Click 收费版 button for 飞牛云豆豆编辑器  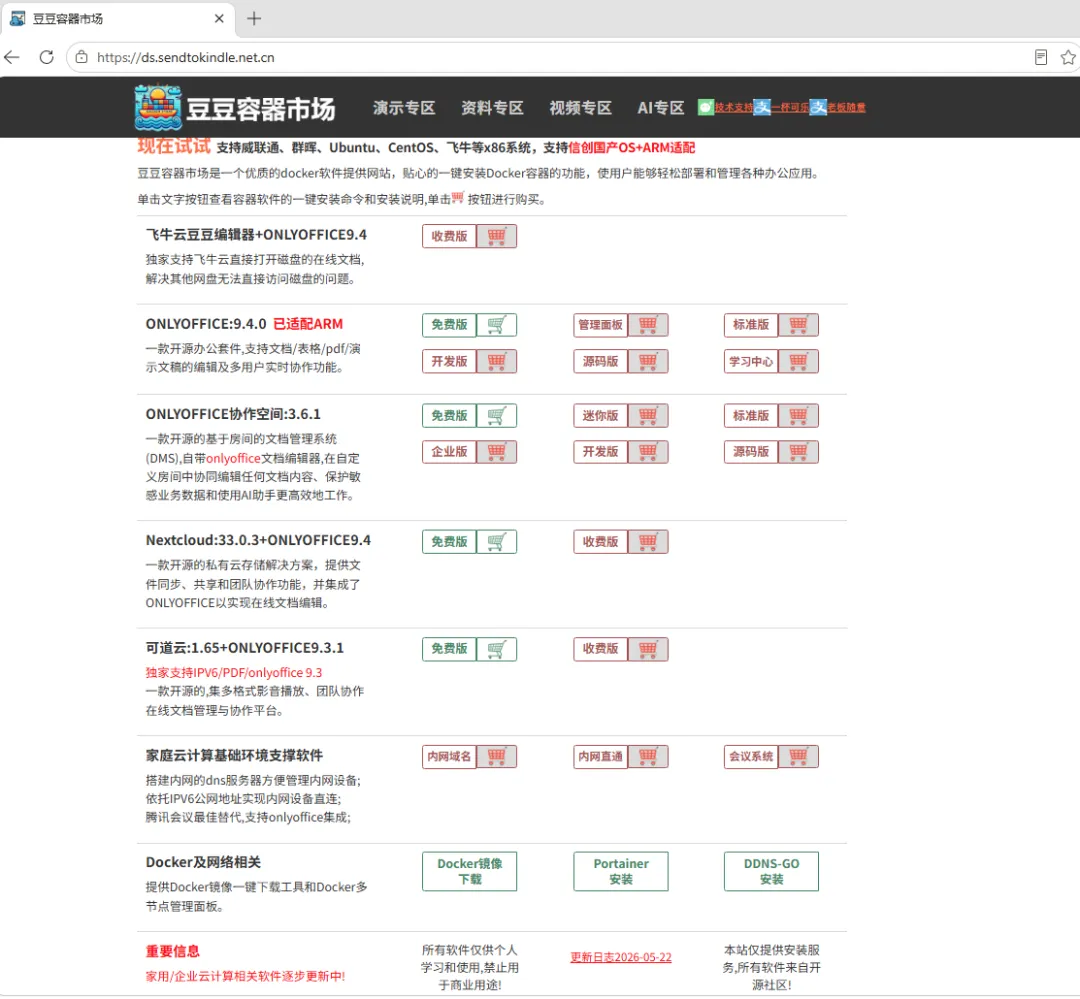[x=449, y=236]
